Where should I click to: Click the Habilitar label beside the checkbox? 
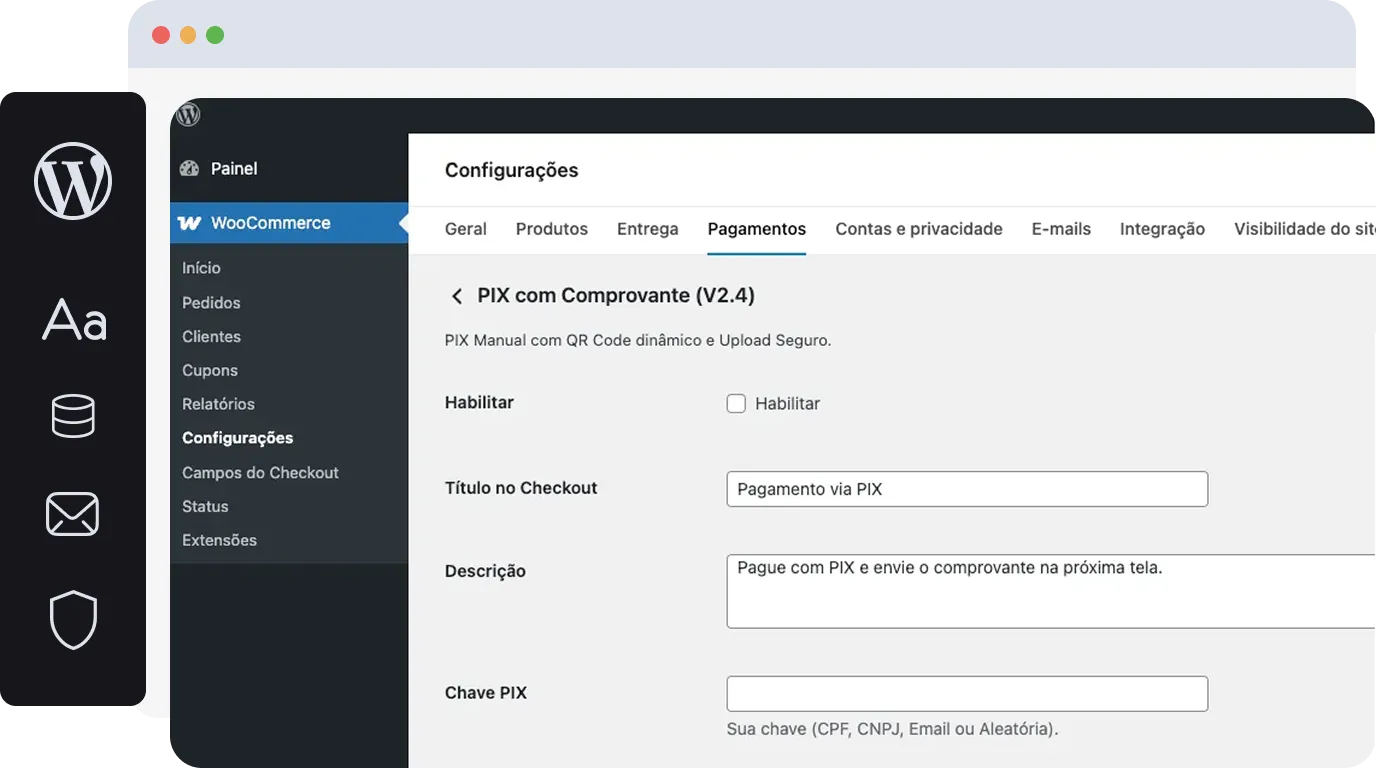(787, 404)
